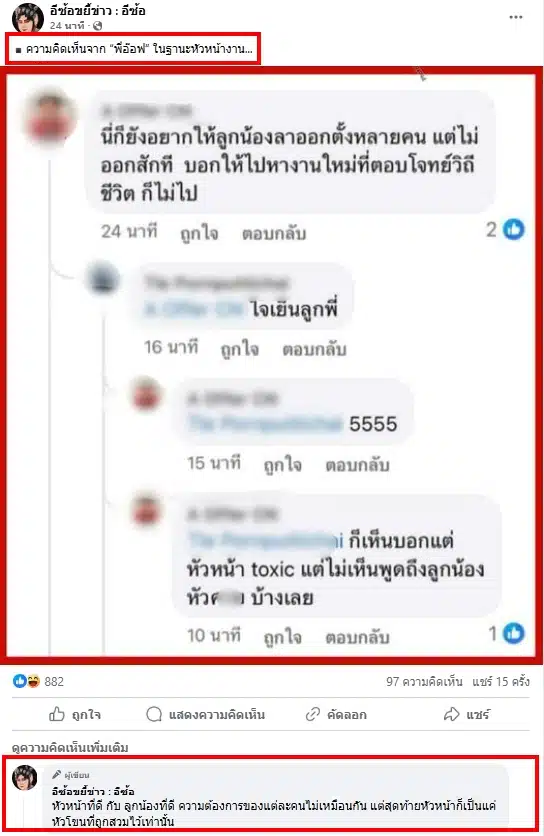
Task: Open the 97 ความคิดเห็น comments count
Action: click(x=424, y=681)
